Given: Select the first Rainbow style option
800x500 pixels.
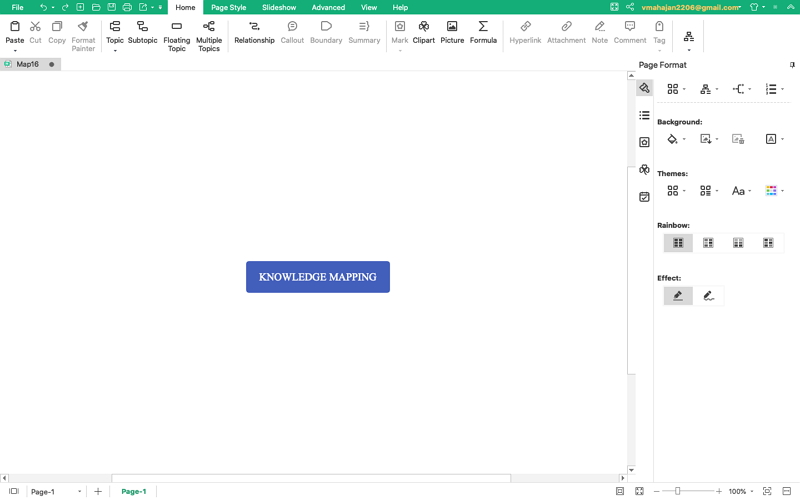Looking at the screenshot, I should (678, 243).
